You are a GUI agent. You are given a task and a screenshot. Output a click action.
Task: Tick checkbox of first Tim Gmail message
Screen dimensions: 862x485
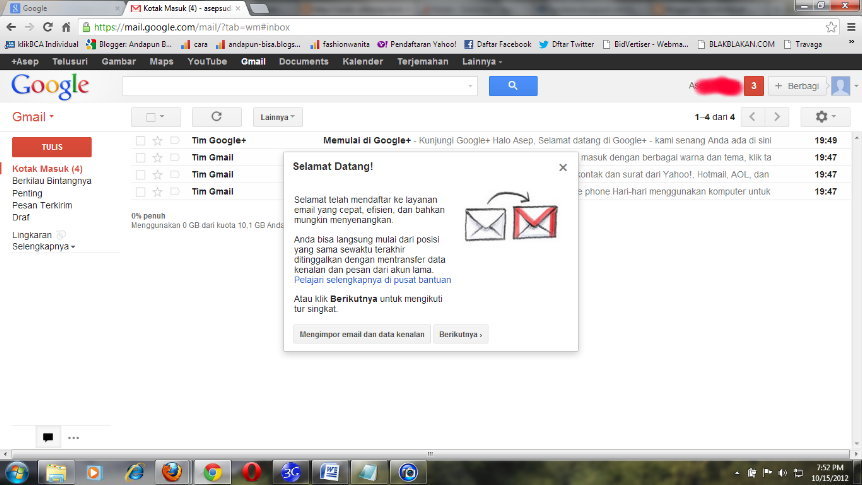click(x=141, y=158)
